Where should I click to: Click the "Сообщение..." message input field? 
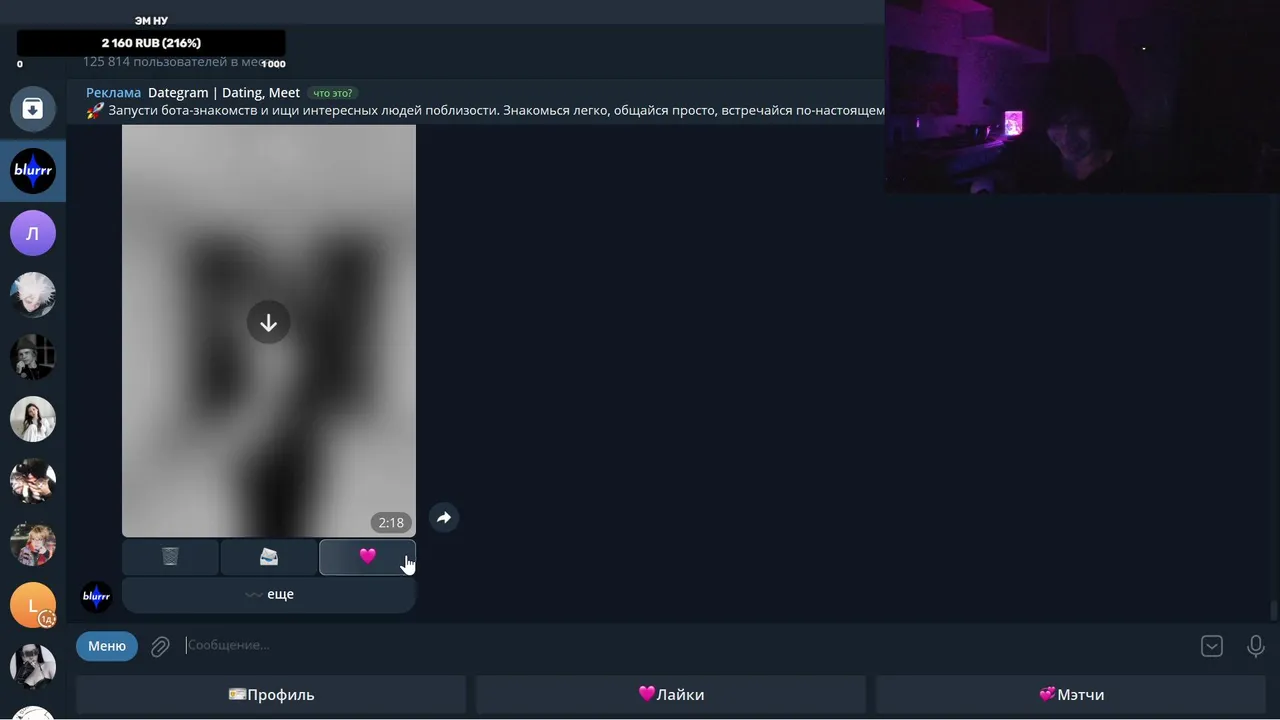point(688,645)
